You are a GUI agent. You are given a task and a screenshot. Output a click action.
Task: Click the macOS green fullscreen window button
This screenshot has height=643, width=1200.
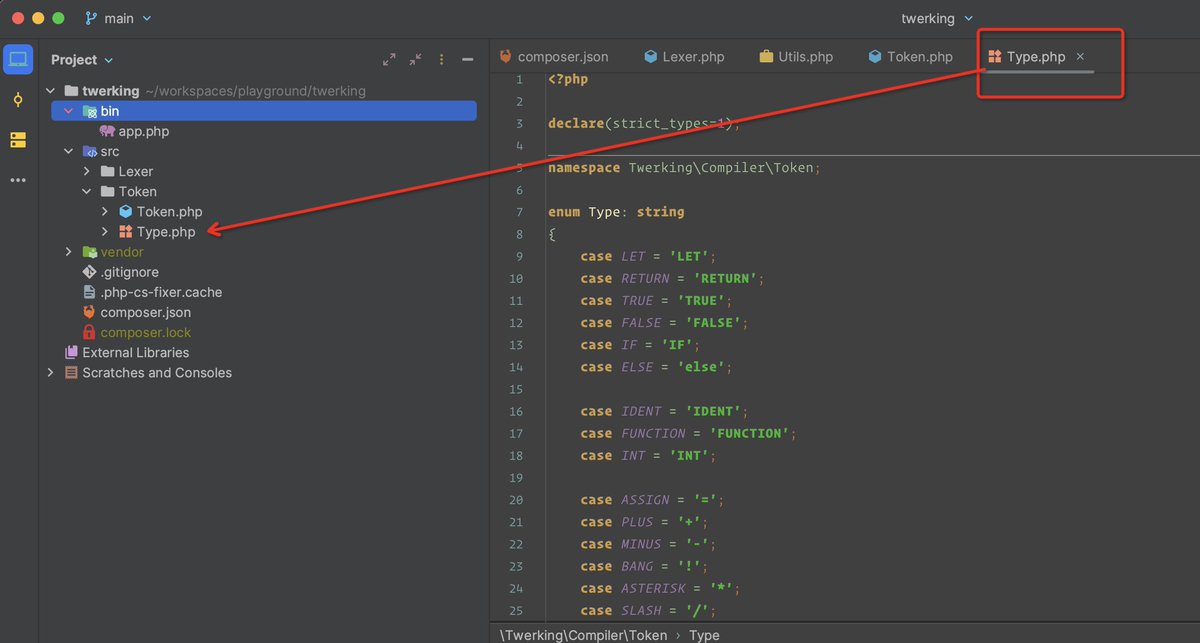pyautogui.click(x=58, y=18)
